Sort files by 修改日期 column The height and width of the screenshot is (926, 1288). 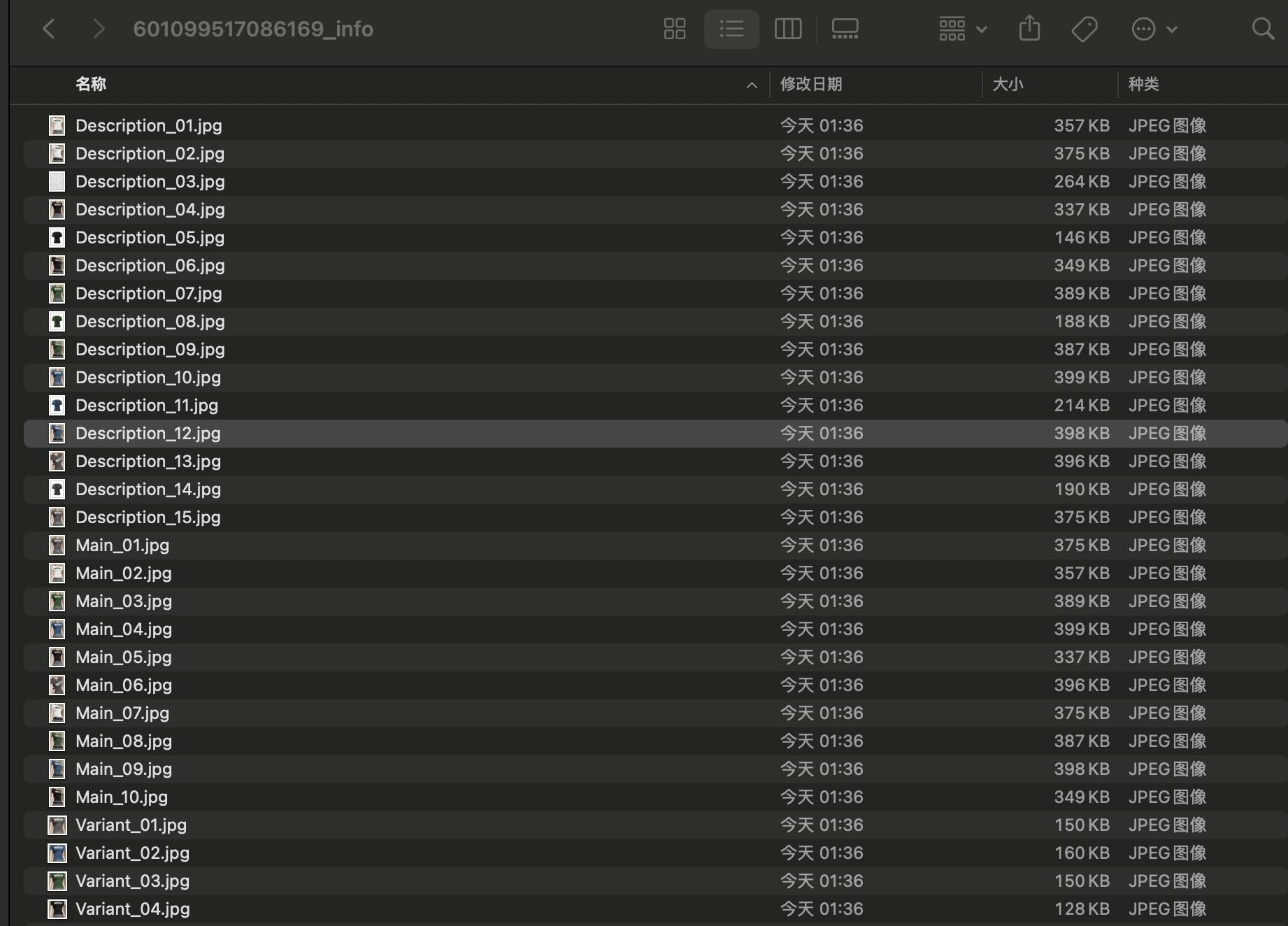click(811, 84)
